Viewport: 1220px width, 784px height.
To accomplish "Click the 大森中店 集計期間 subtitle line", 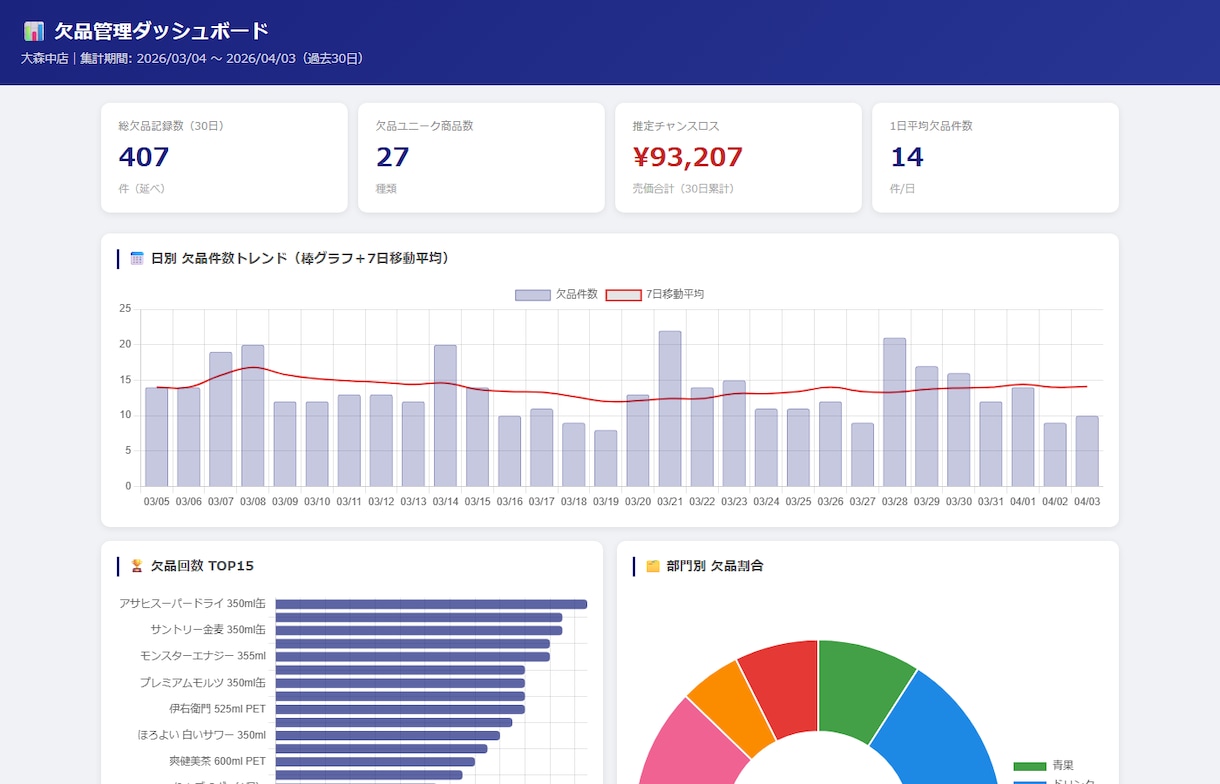I will [x=192, y=58].
